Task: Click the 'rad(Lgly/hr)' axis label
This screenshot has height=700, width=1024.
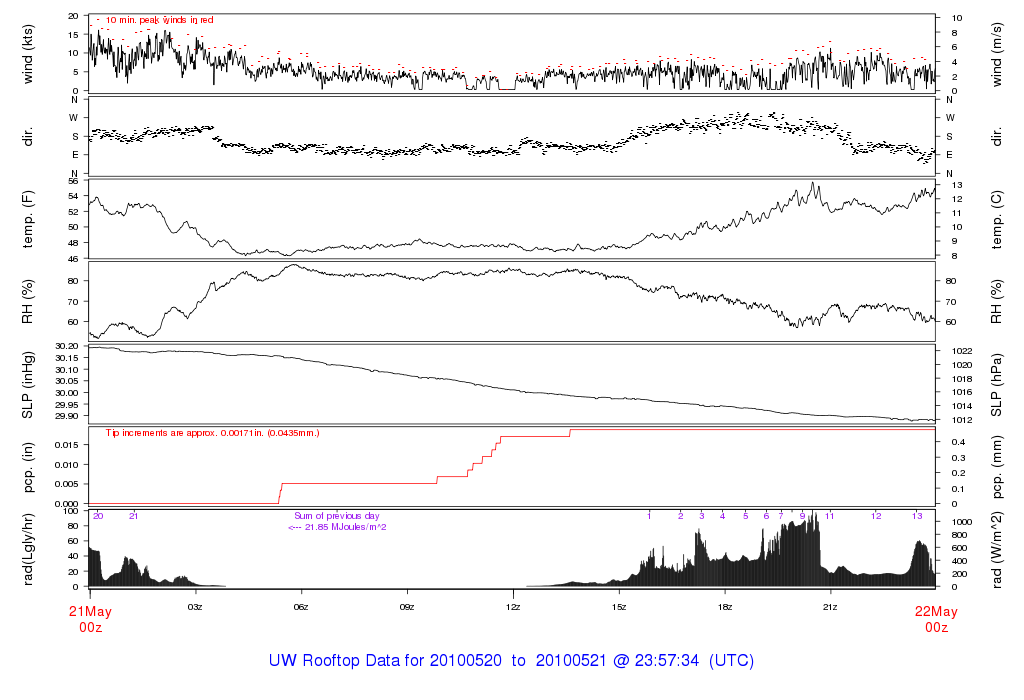Action: 27,550
